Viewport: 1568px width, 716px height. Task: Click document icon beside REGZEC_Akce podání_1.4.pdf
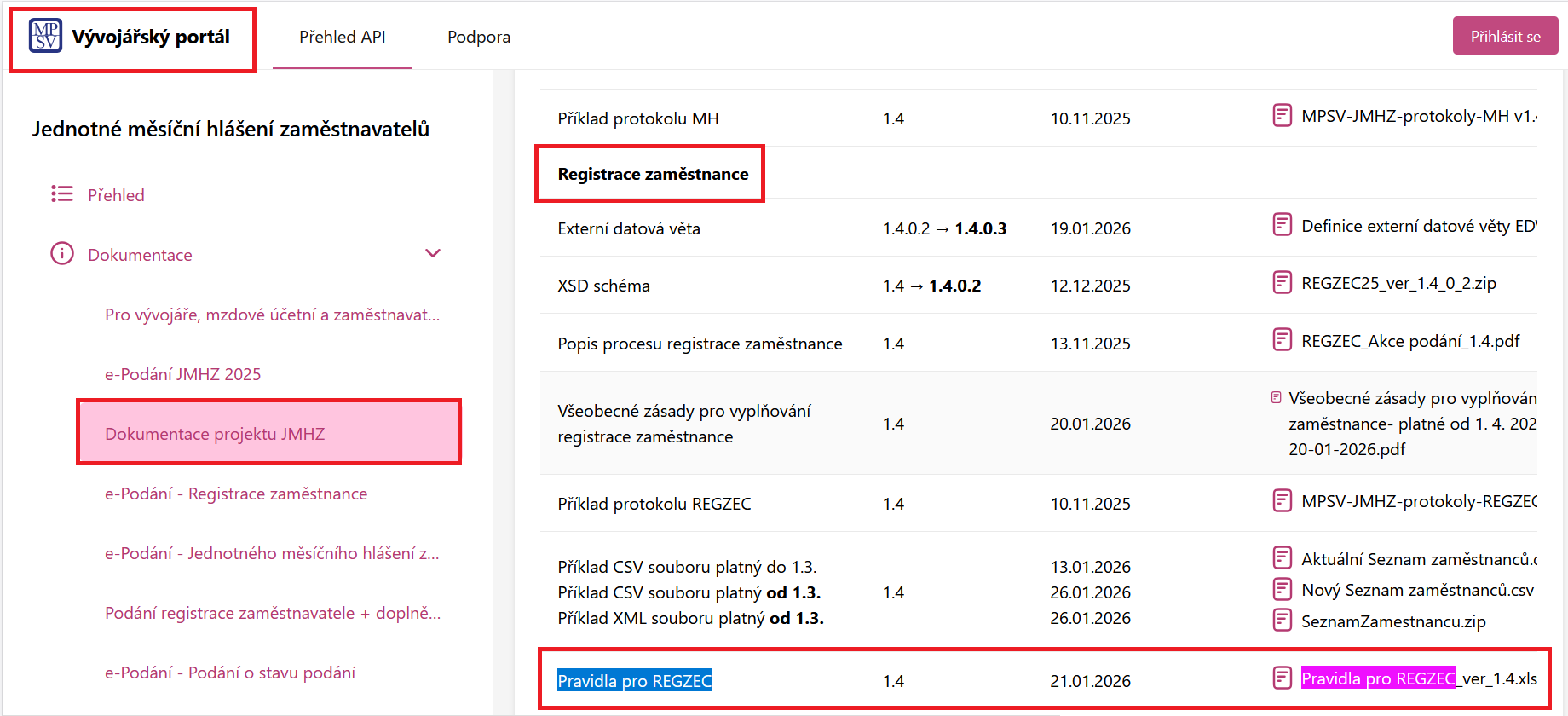click(x=1282, y=340)
